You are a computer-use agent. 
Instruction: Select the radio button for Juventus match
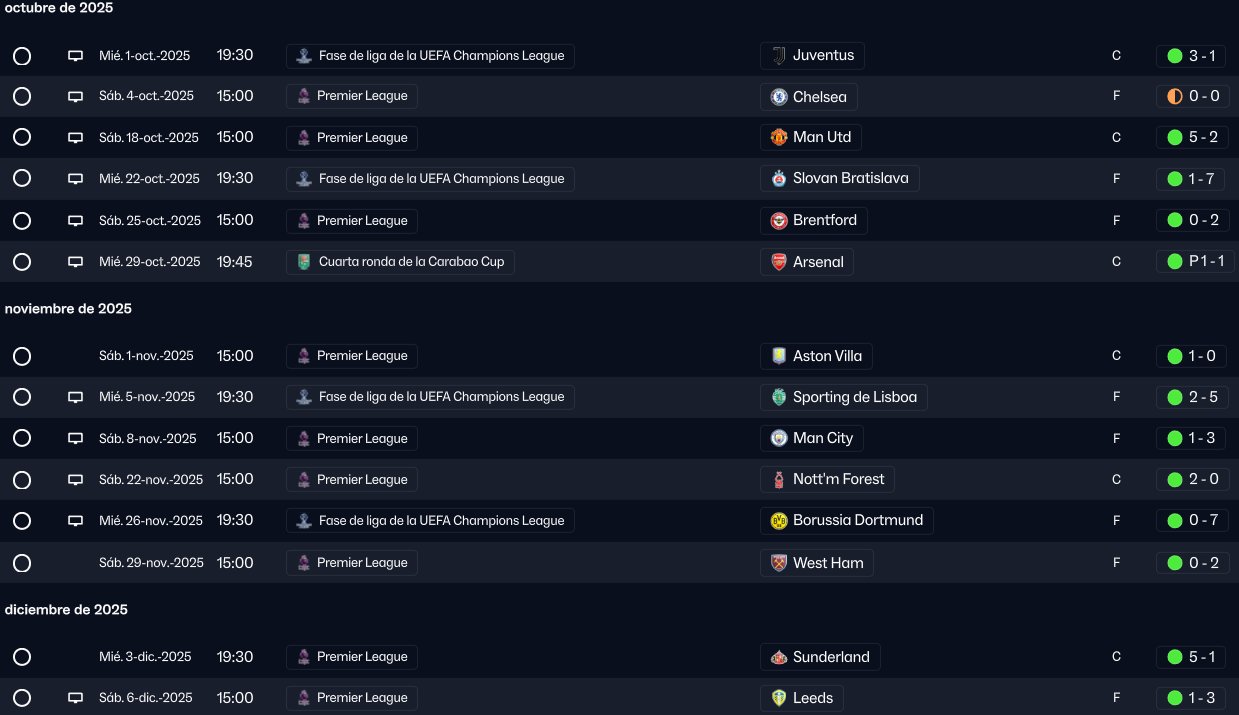(22, 56)
